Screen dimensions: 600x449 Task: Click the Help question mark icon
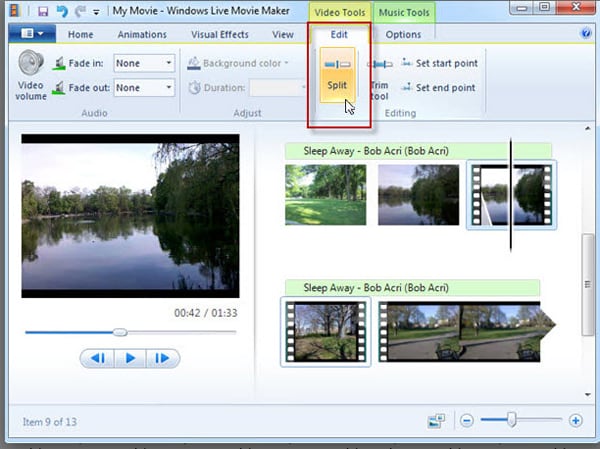[586, 33]
